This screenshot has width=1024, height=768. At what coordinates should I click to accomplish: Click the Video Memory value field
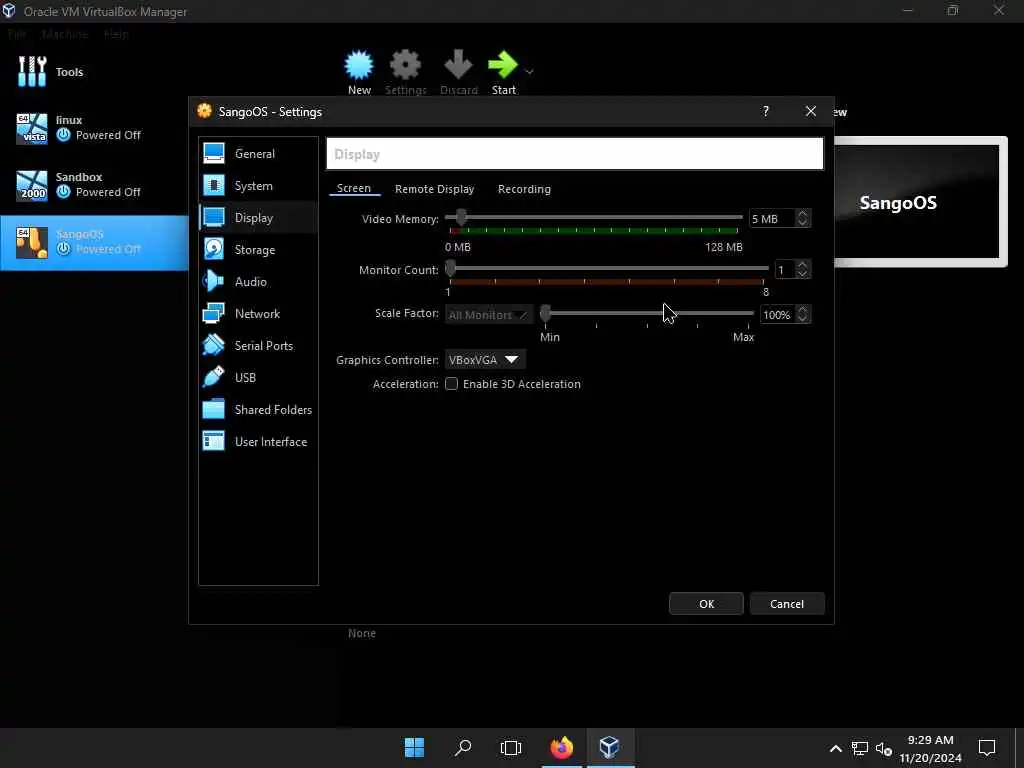pyautogui.click(x=771, y=219)
